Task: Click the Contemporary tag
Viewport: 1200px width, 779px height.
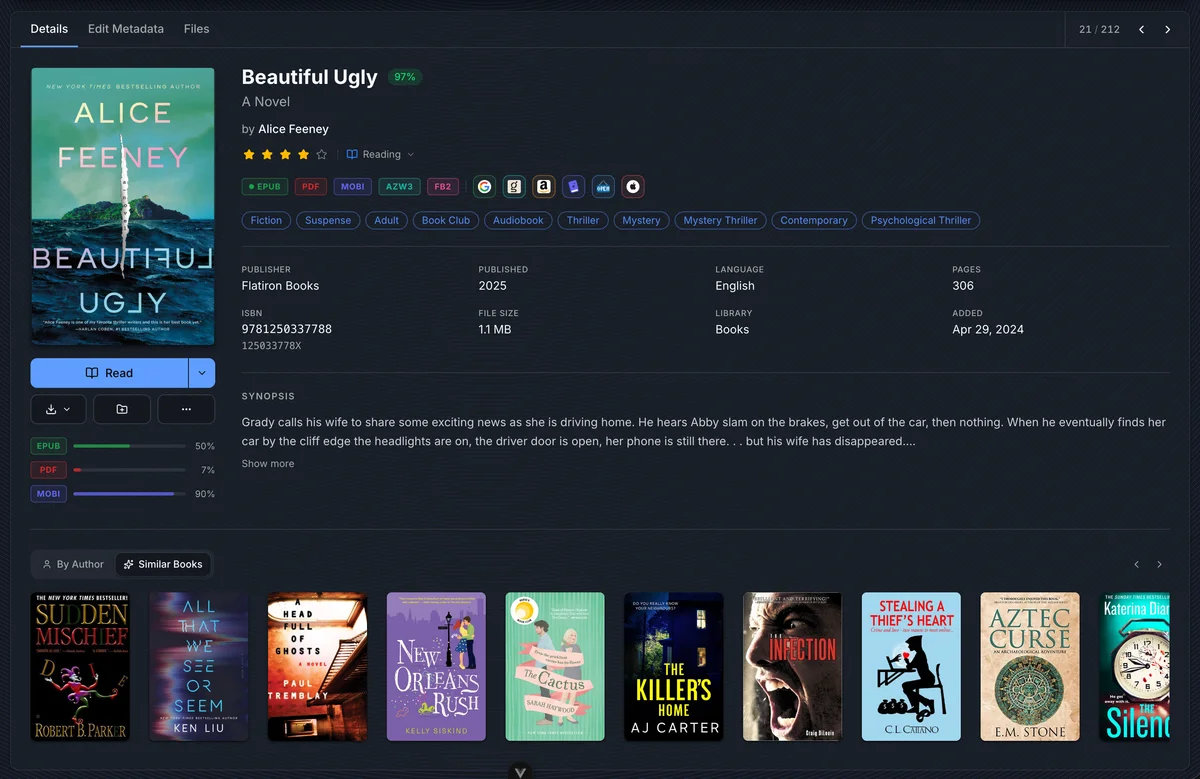Action: 814,220
